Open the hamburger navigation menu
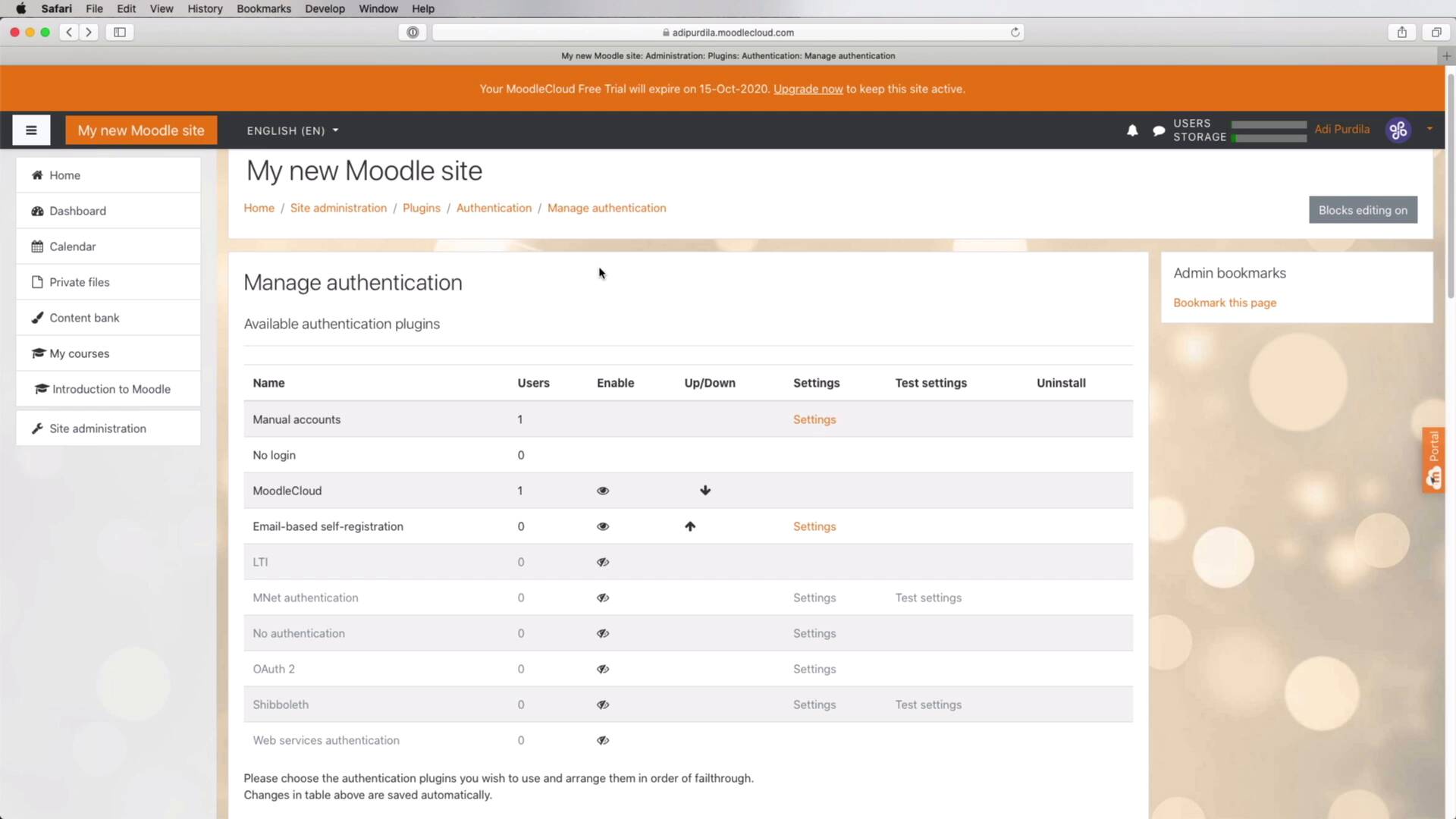Viewport: 1456px width, 819px height. tap(31, 130)
